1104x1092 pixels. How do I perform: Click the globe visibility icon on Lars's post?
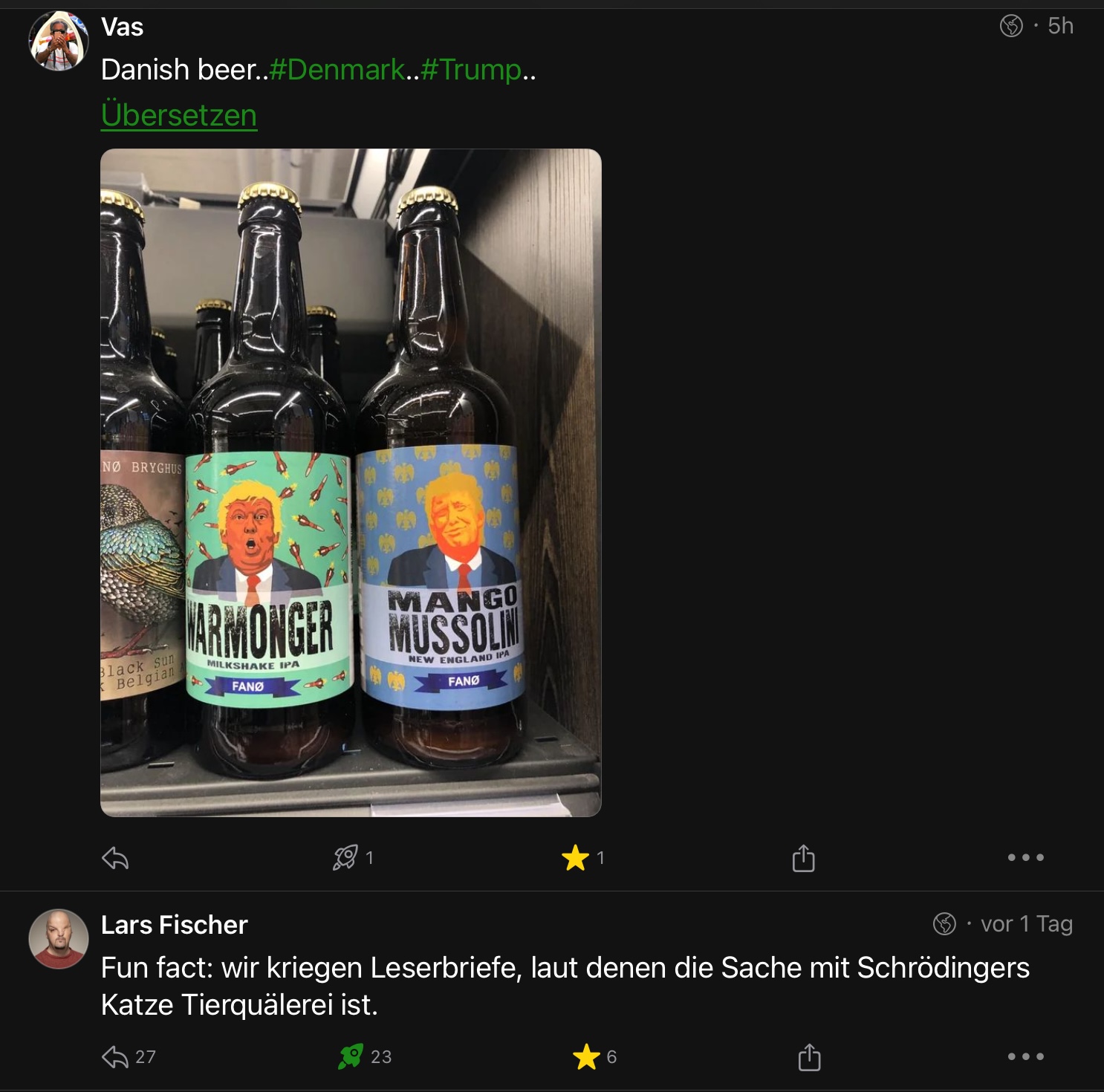944,924
